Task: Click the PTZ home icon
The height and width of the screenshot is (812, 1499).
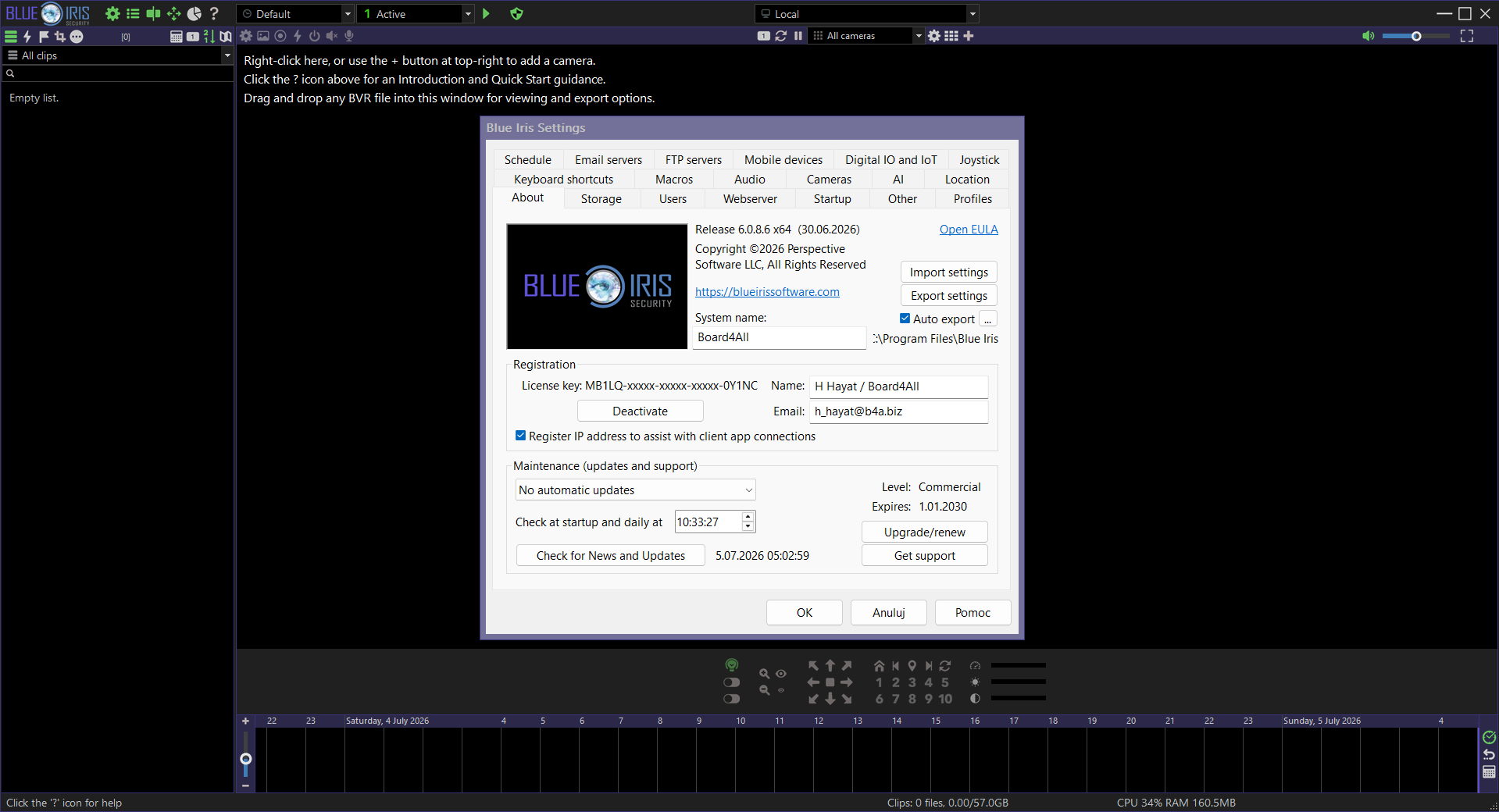Action: 880,666
